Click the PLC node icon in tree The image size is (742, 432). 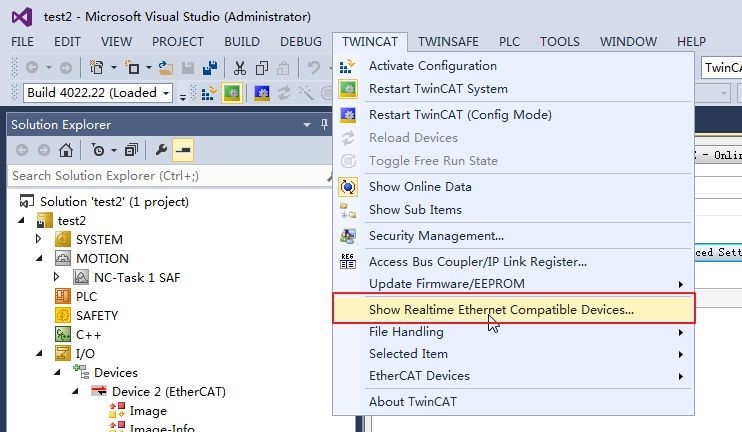63,296
